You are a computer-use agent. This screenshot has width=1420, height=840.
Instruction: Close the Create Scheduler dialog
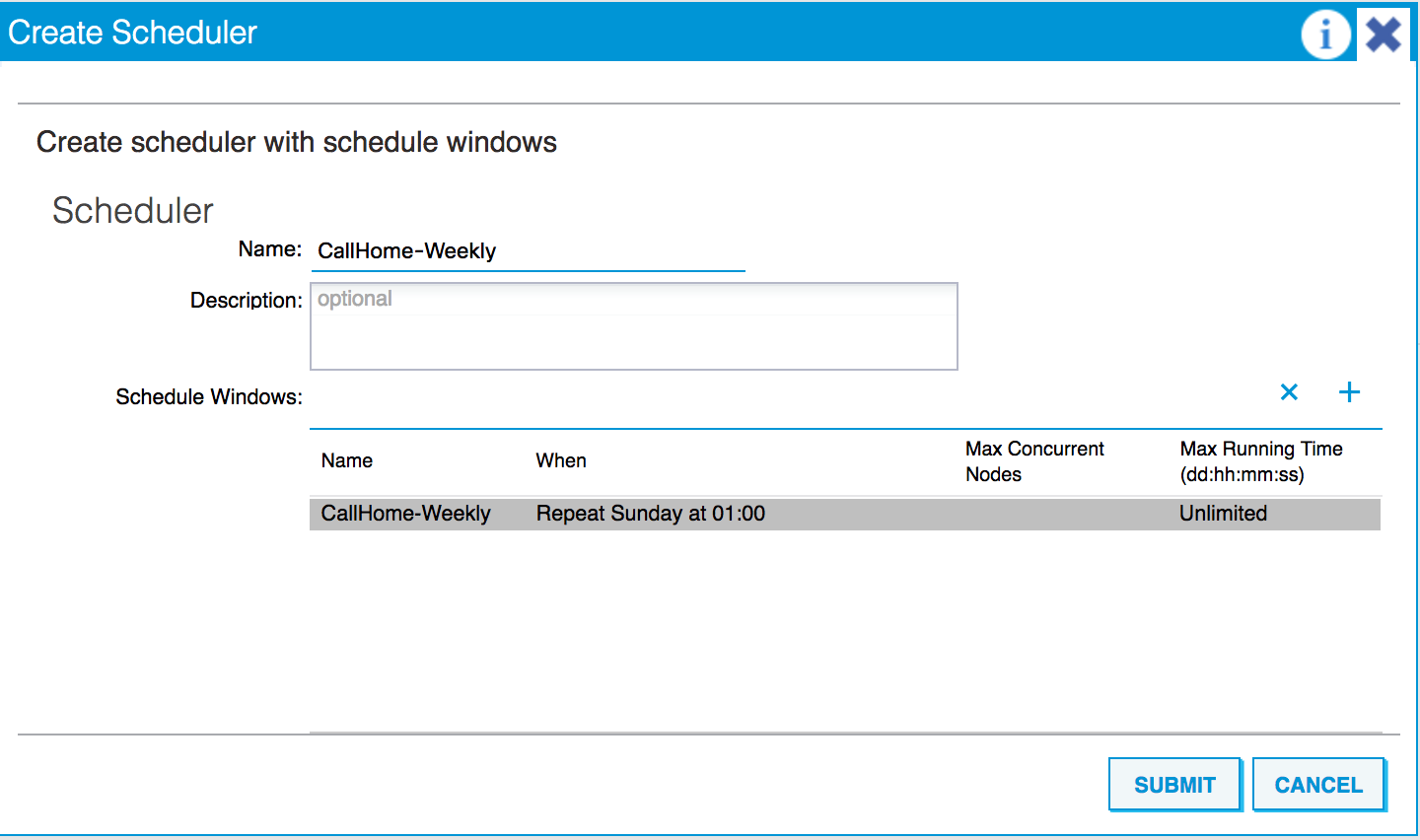pyautogui.click(x=1384, y=35)
